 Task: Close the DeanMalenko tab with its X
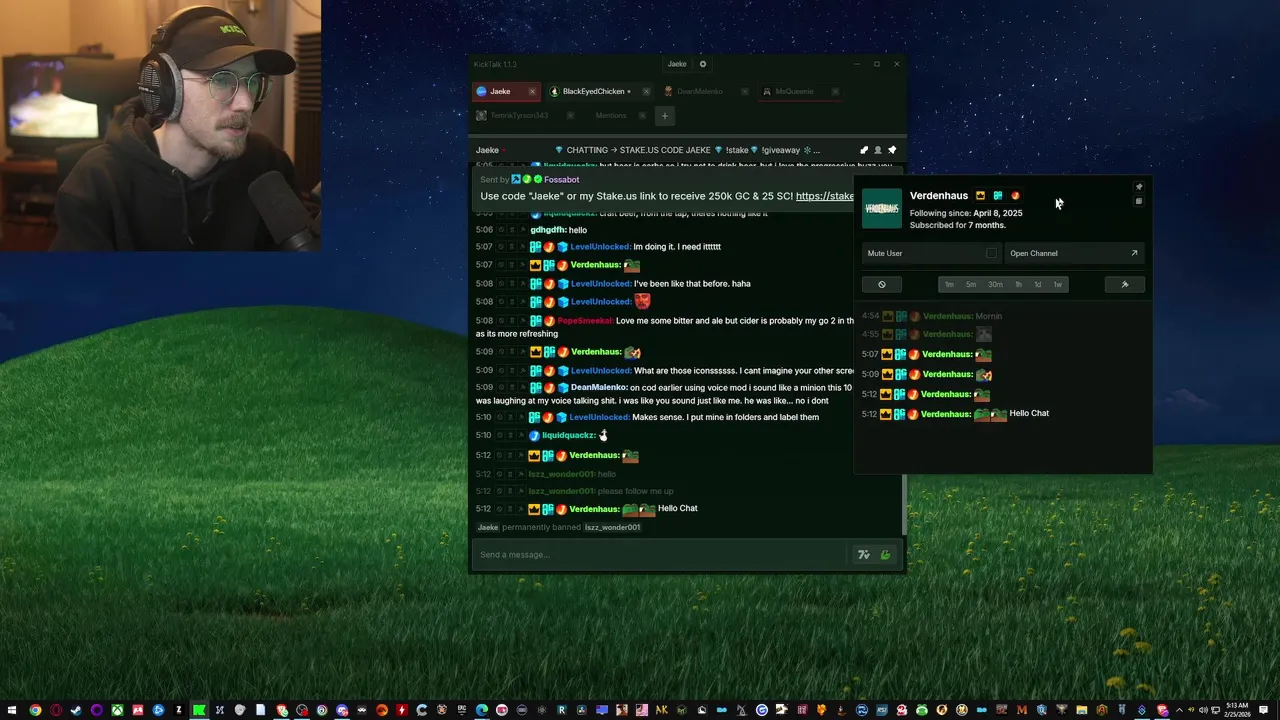click(x=744, y=91)
